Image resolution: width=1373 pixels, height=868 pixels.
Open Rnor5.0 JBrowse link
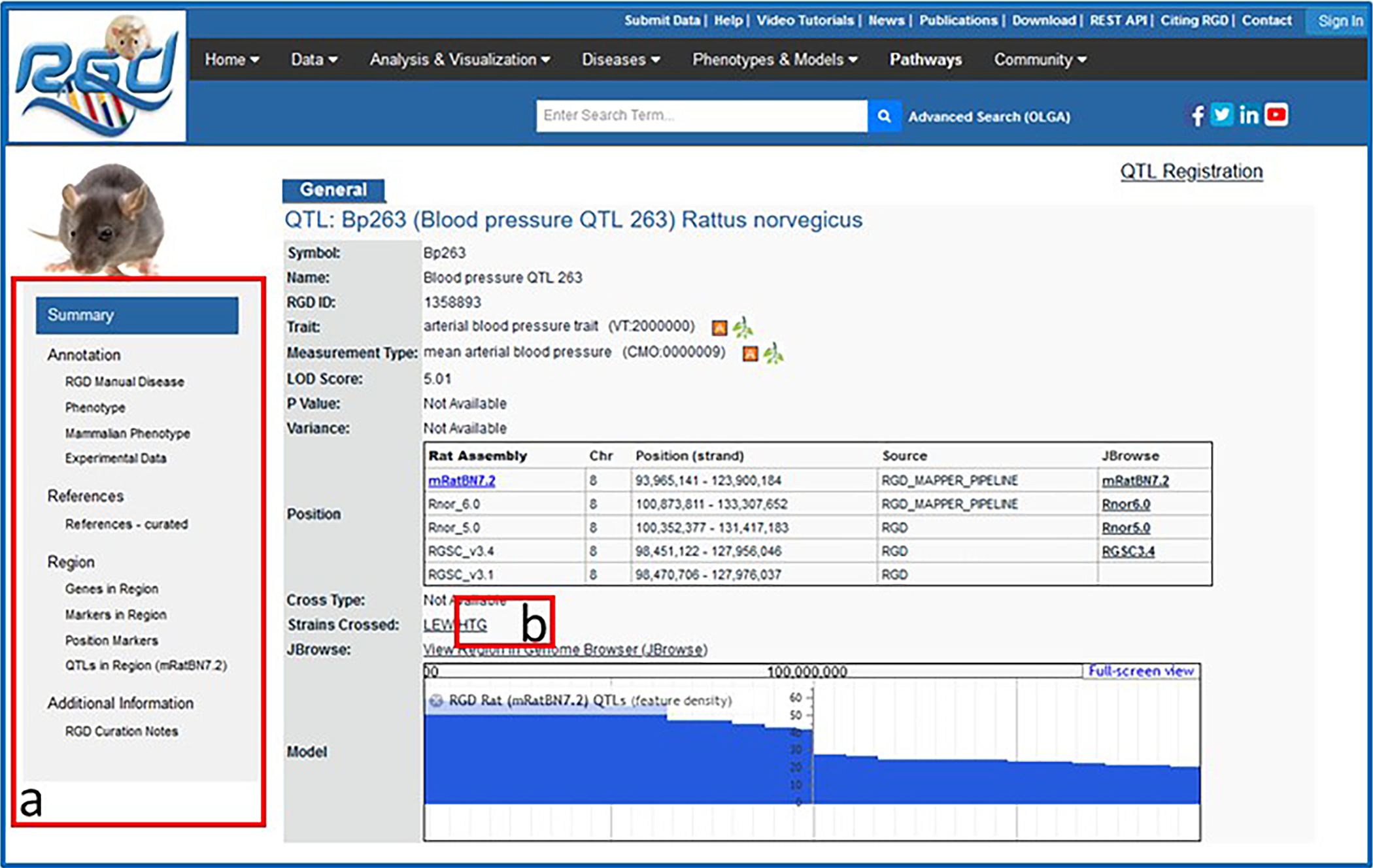pos(1126,528)
